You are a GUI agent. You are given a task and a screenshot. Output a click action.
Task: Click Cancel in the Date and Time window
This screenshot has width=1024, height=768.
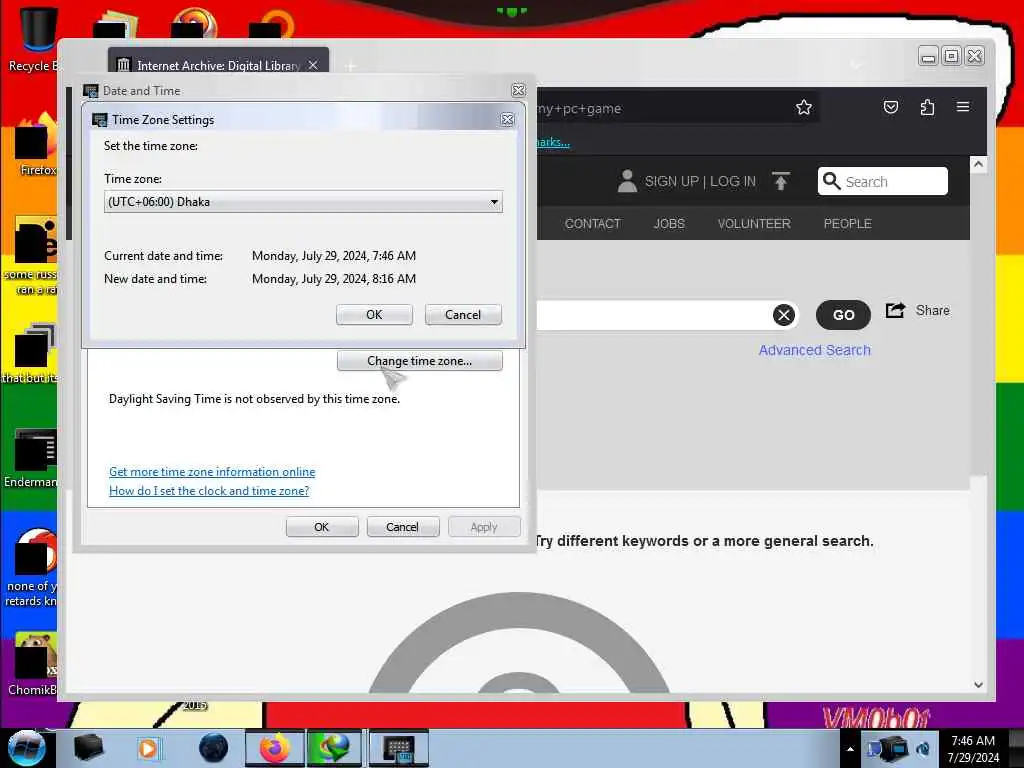point(403,527)
